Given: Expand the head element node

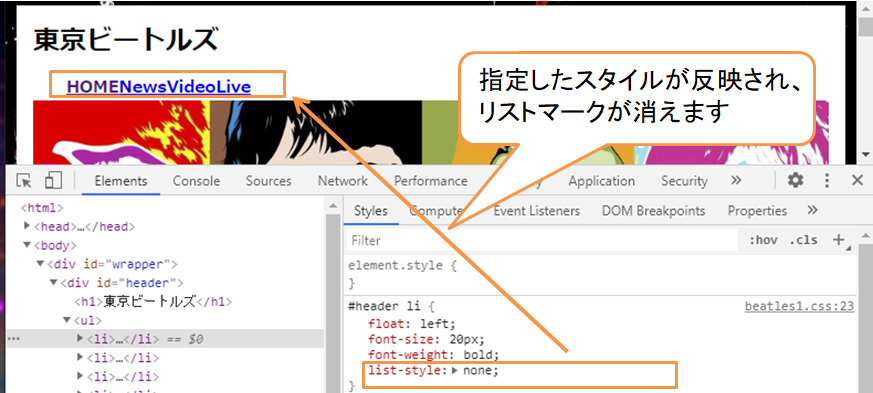Looking at the screenshot, I should [x=27, y=226].
